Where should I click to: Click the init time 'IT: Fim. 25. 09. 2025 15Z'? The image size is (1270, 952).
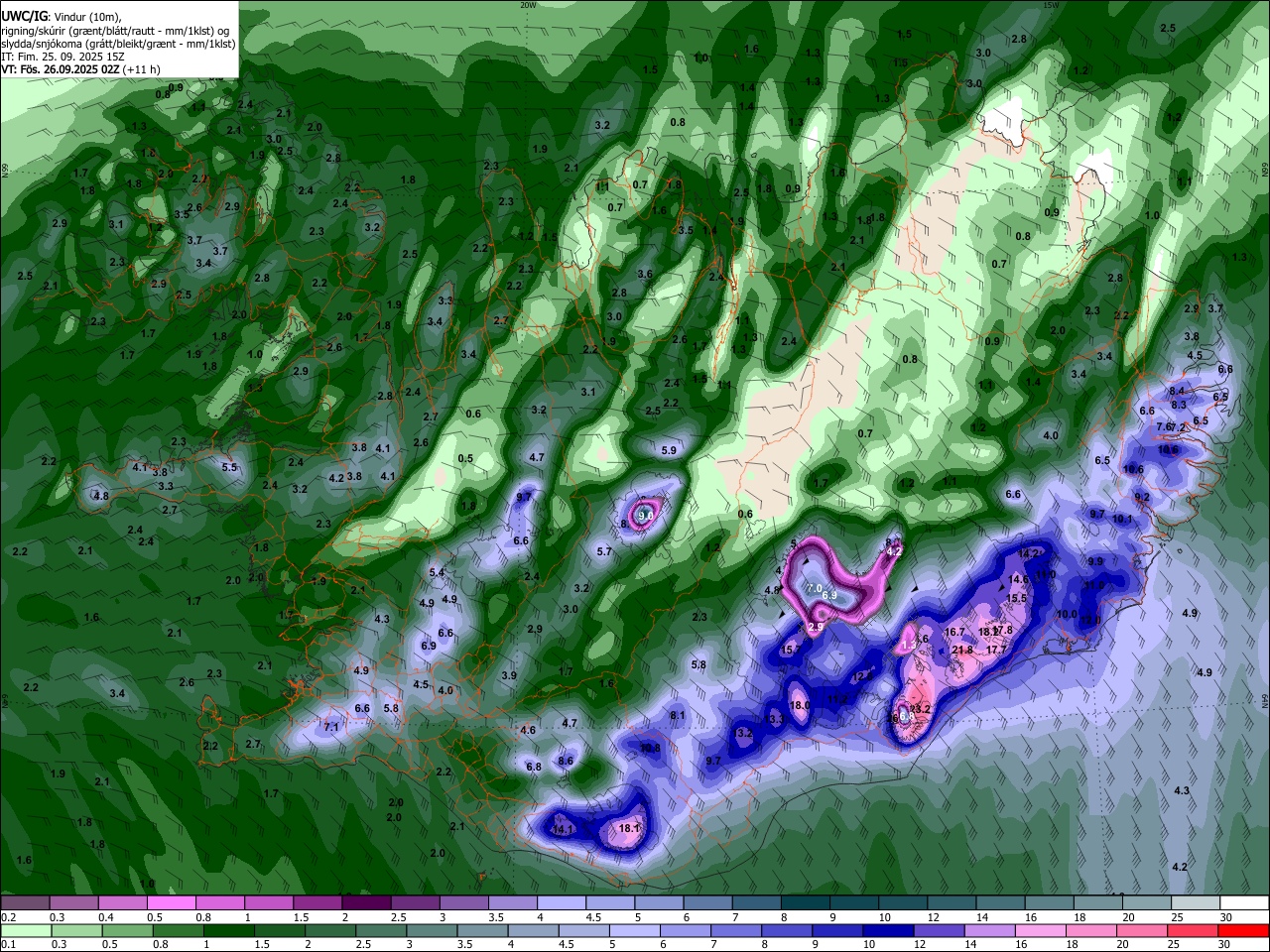coord(63,57)
